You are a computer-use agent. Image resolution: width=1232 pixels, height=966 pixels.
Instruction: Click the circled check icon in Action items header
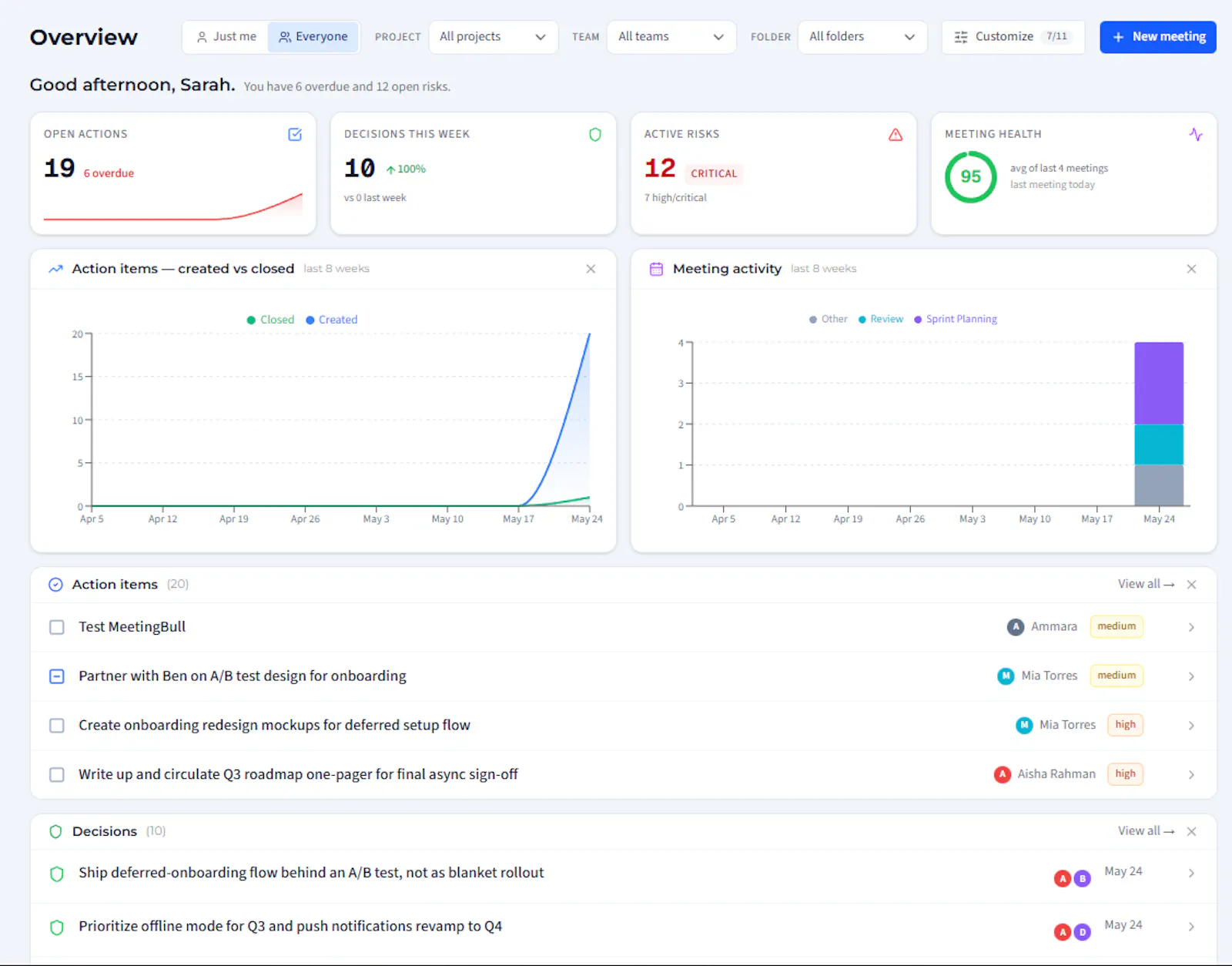click(55, 585)
